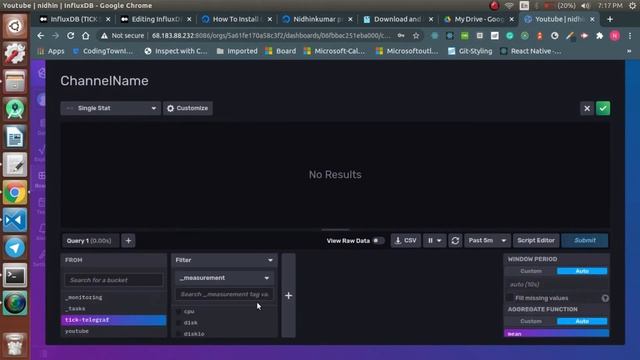
Task: Go to the Chrome home page
Action: (x=86, y=36)
